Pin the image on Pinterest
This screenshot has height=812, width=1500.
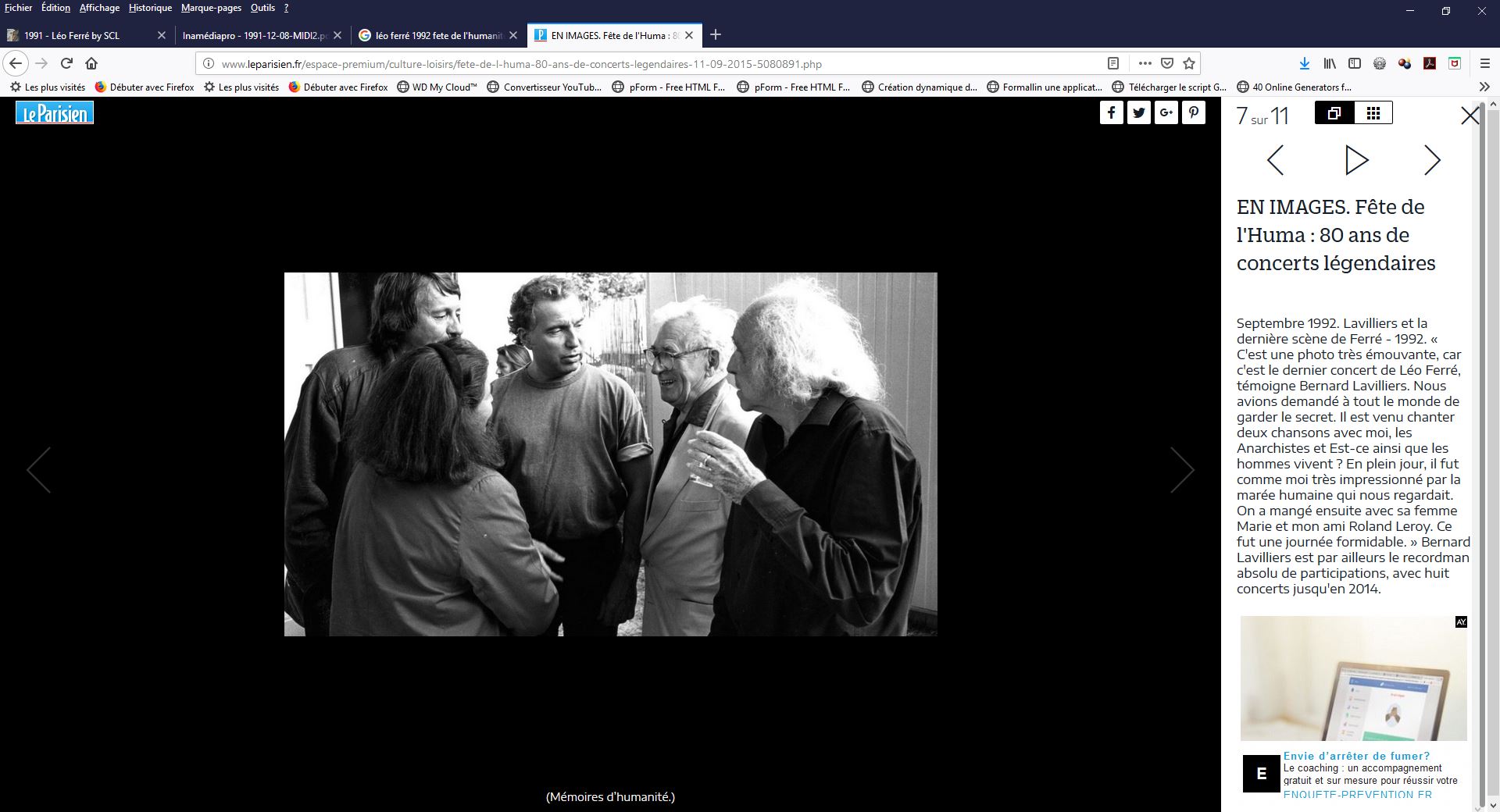click(1193, 113)
